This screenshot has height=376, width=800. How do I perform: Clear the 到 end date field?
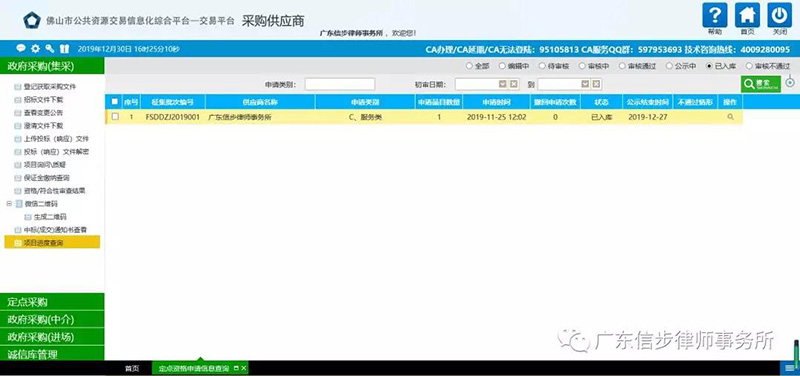click(x=596, y=84)
